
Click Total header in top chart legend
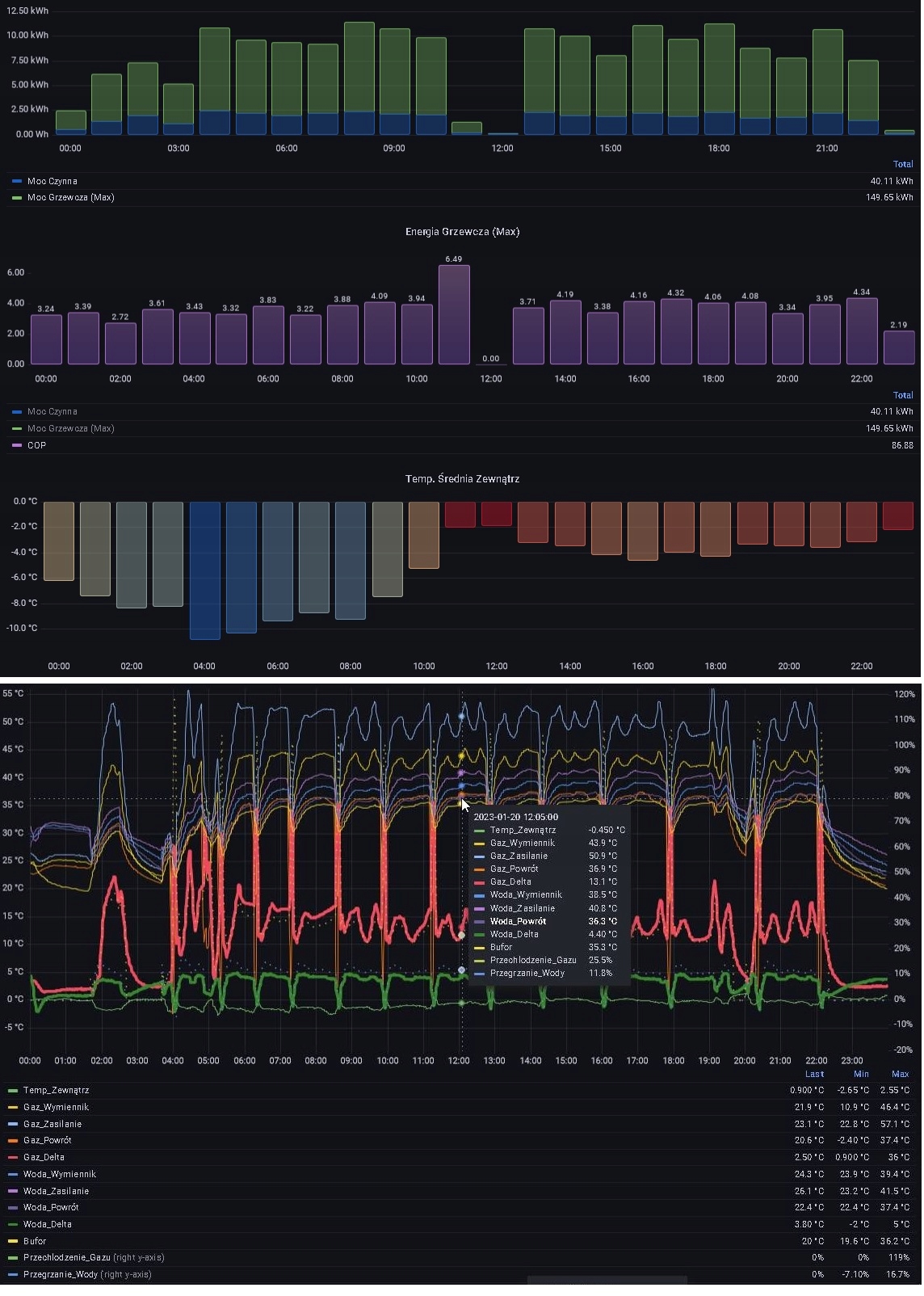903,165
